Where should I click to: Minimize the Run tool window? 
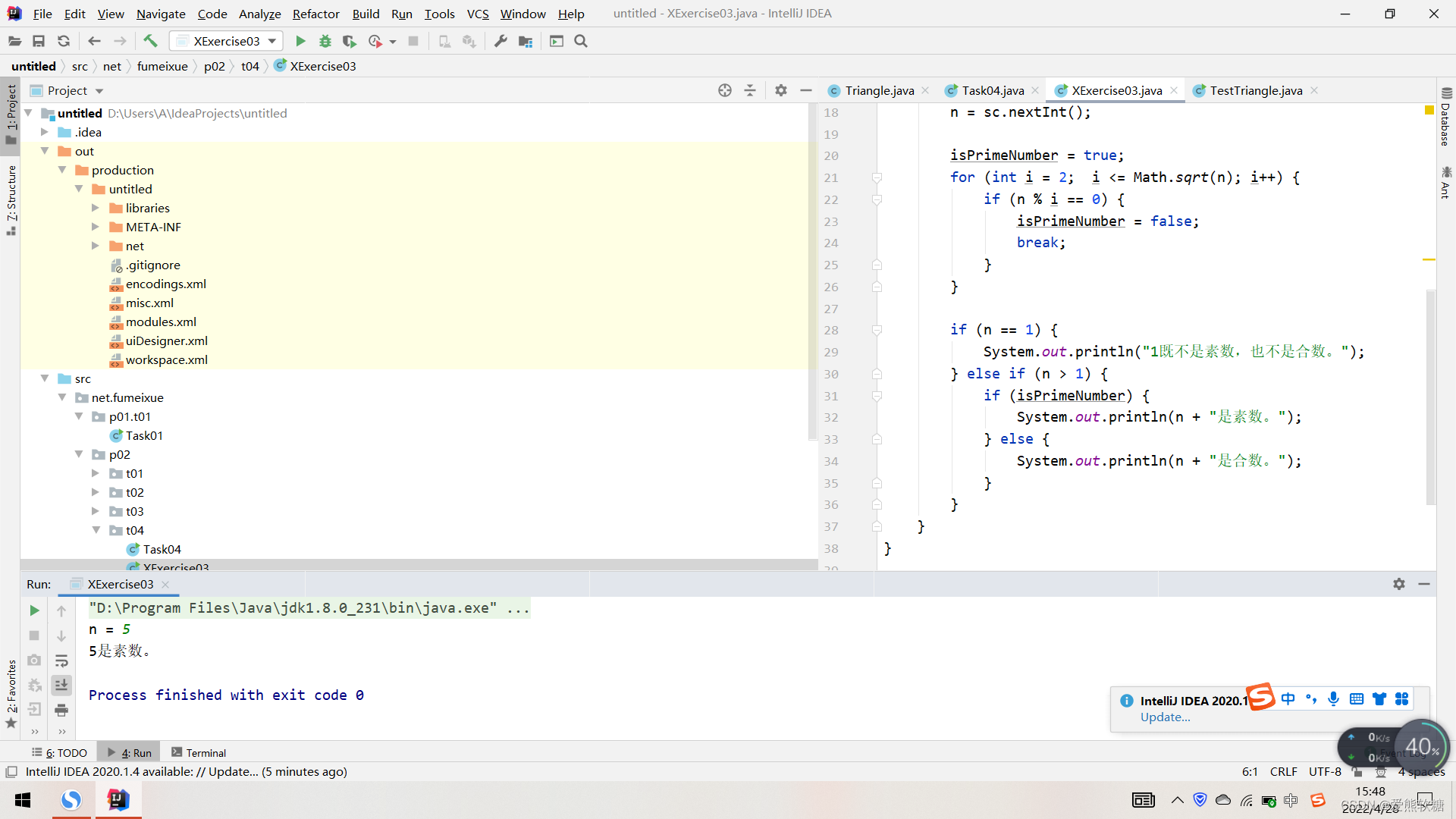point(1424,584)
